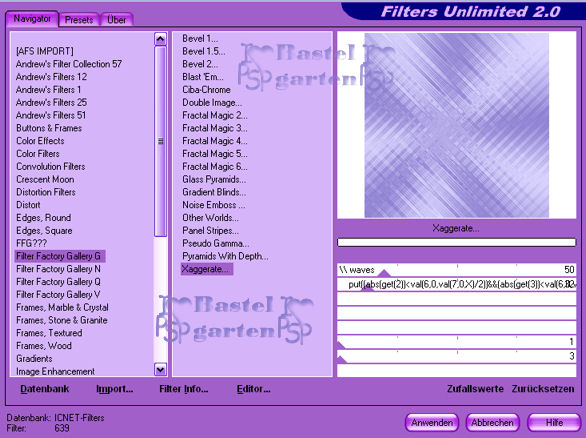Choose the Noise Emboss... filter
Screen dimensions: 586x438
214,205
